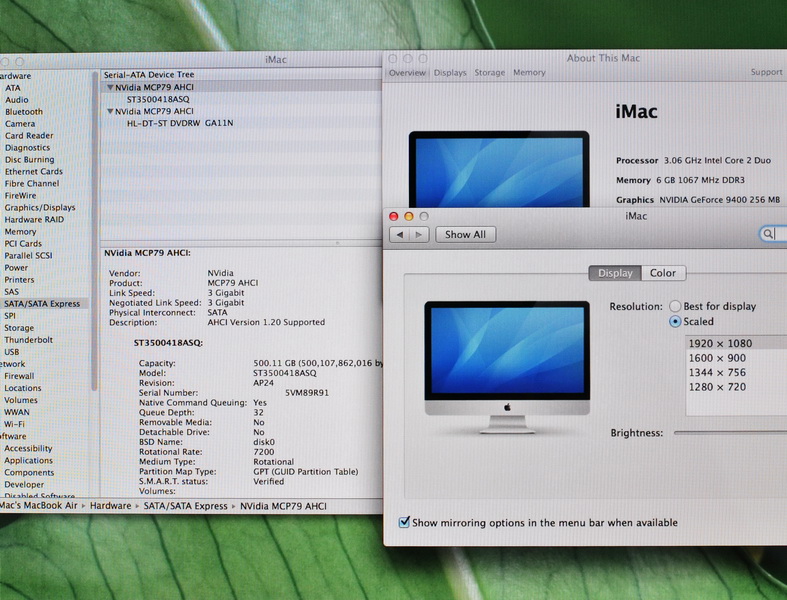Image resolution: width=787 pixels, height=600 pixels.
Task: Select Camera in the sidebar
Action: pyautogui.click(x=20, y=124)
